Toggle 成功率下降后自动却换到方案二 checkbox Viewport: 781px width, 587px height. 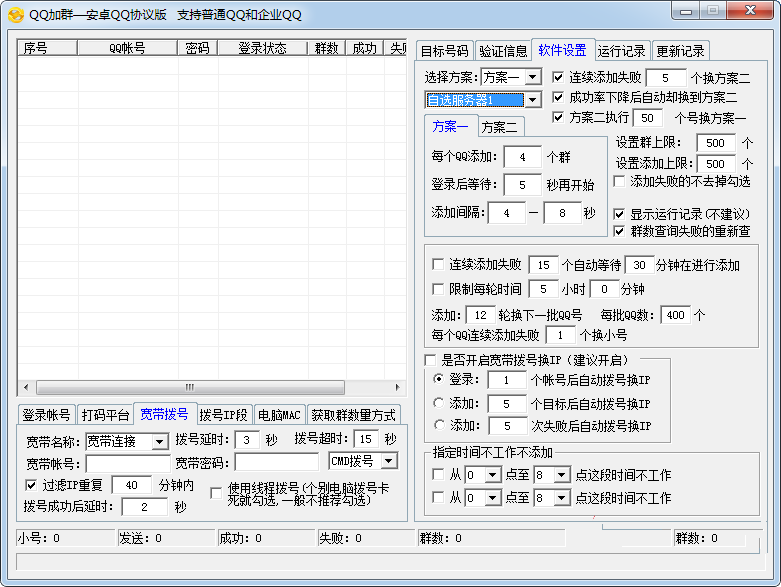(558, 97)
